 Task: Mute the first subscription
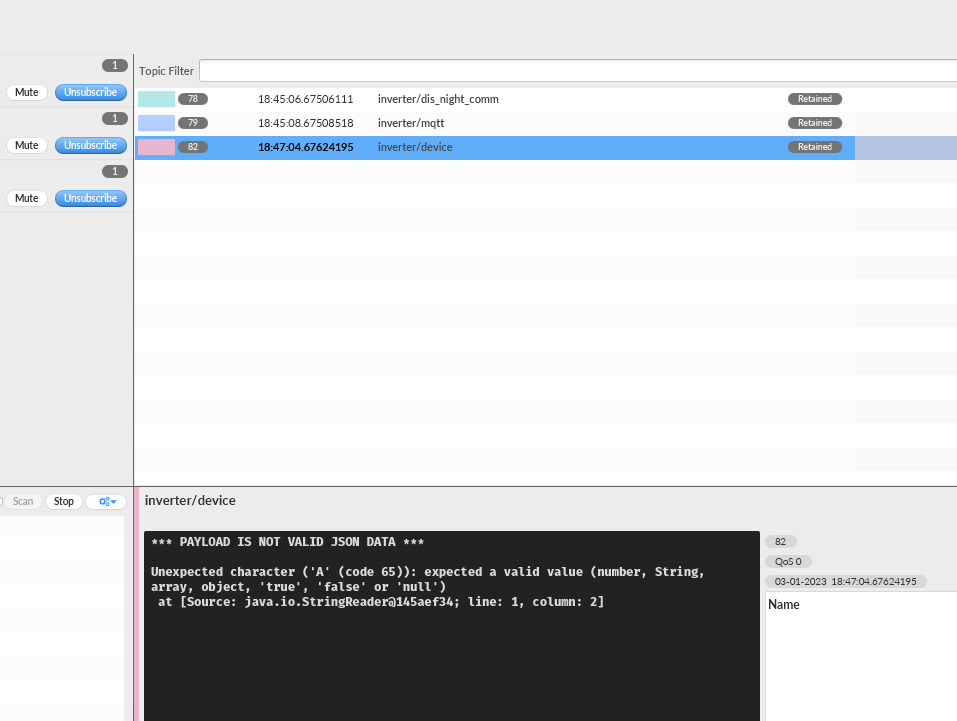[x=26, y=91]
